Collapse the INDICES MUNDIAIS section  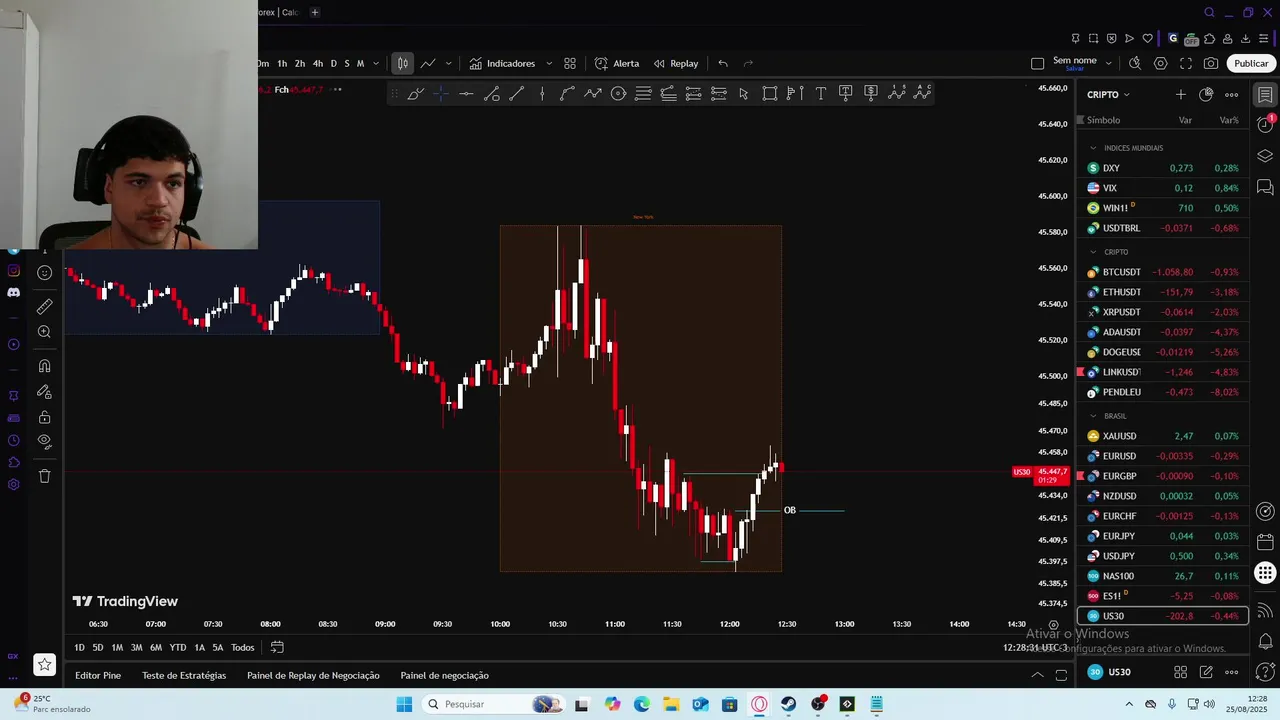tap(1093, 148)
